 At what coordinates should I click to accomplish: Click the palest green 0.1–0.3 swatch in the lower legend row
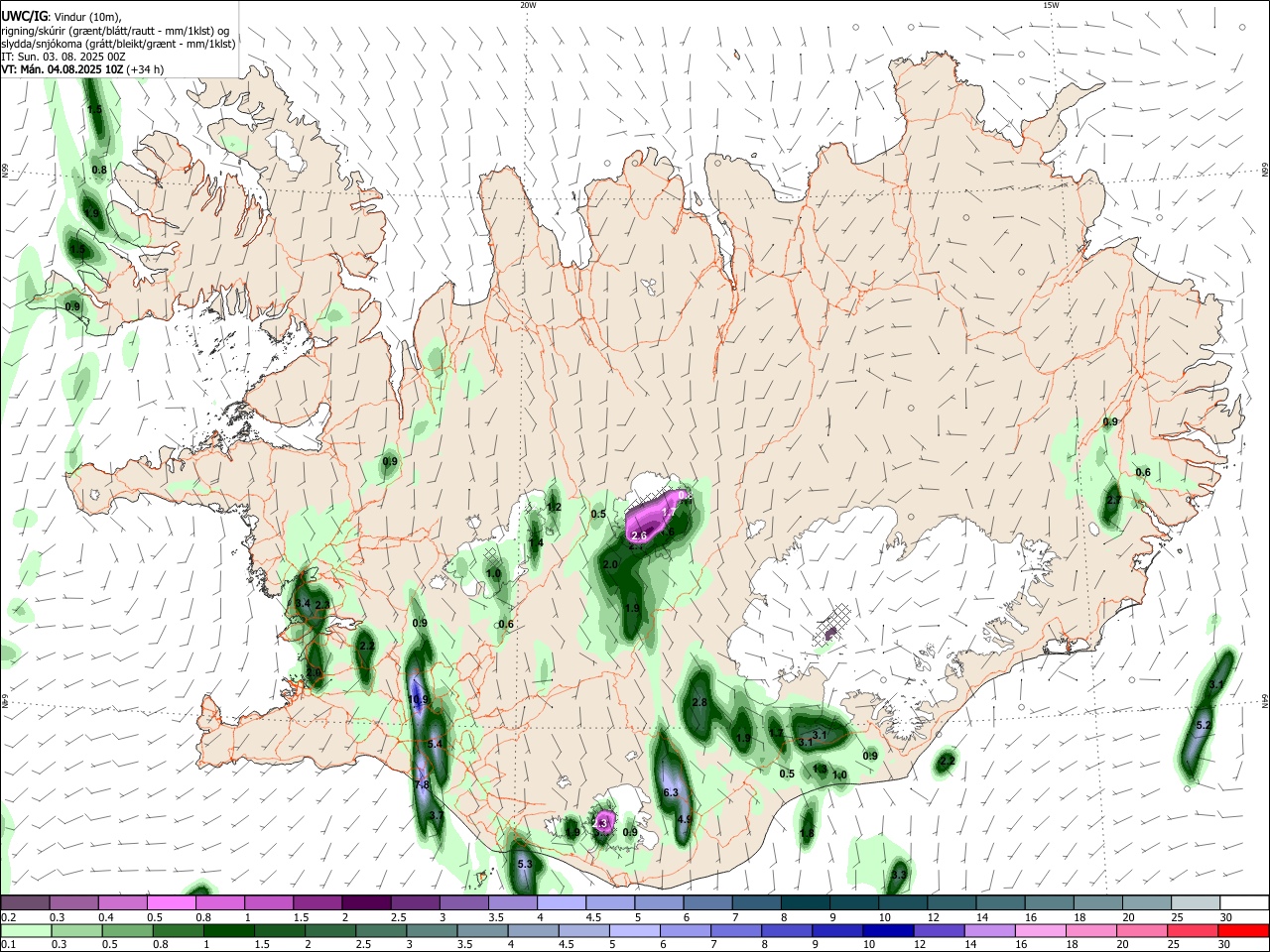(x=26, y=930)
